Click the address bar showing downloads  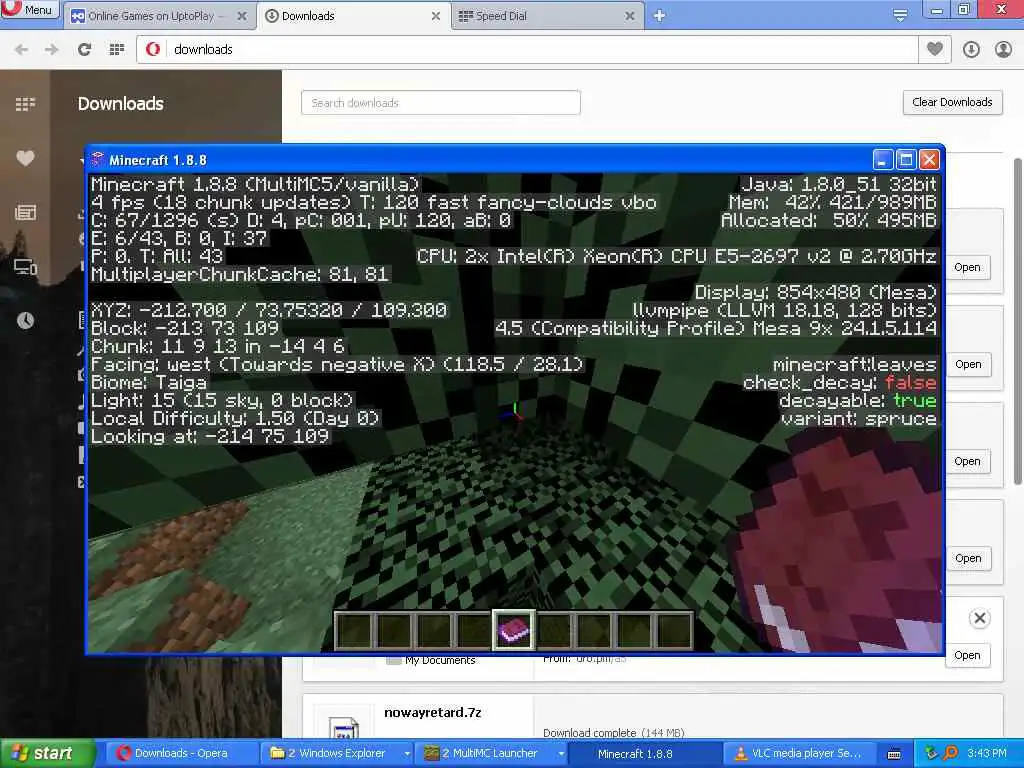527,50
